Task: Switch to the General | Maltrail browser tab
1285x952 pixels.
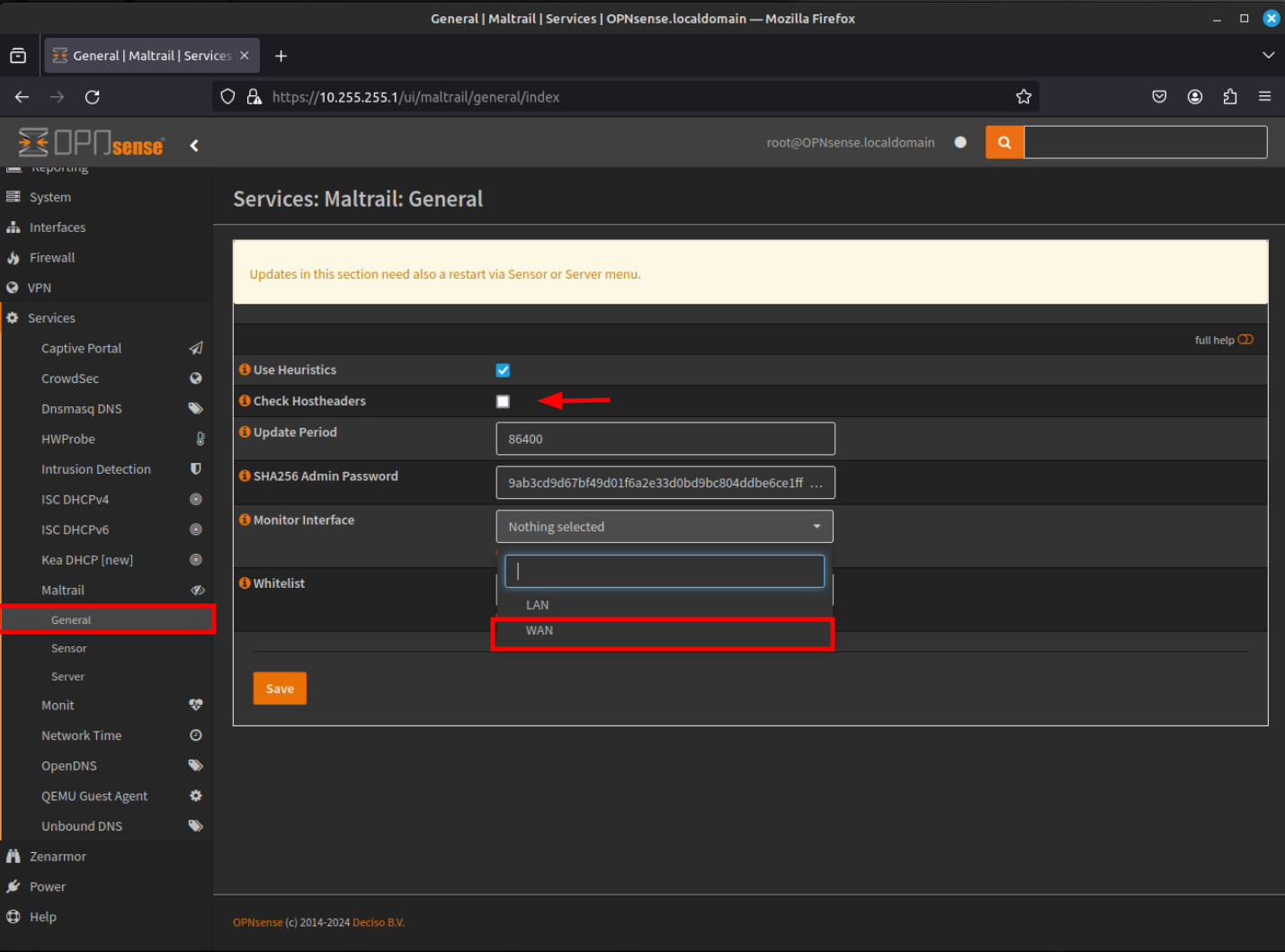Action: pyautogui.click(x=152, y=56)
